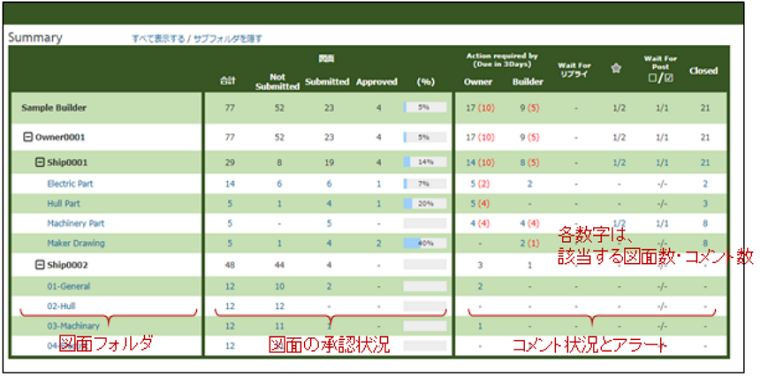Click Sample Builder progress bar 5%
The height and width of the screenshot is (377, 760).
click(x=425, y=108)
